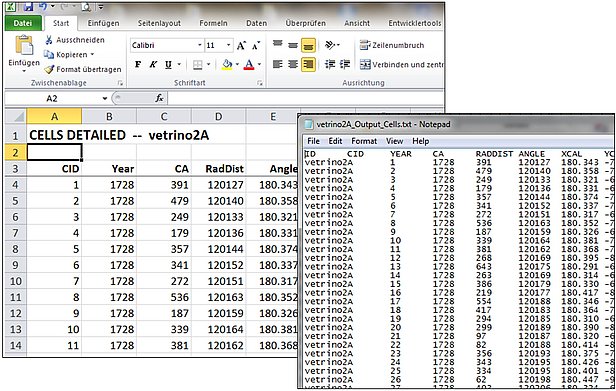Click the Undo arrow in Excel
The image size is (616, 391).
pyautogui.click(x=42, y=7)
